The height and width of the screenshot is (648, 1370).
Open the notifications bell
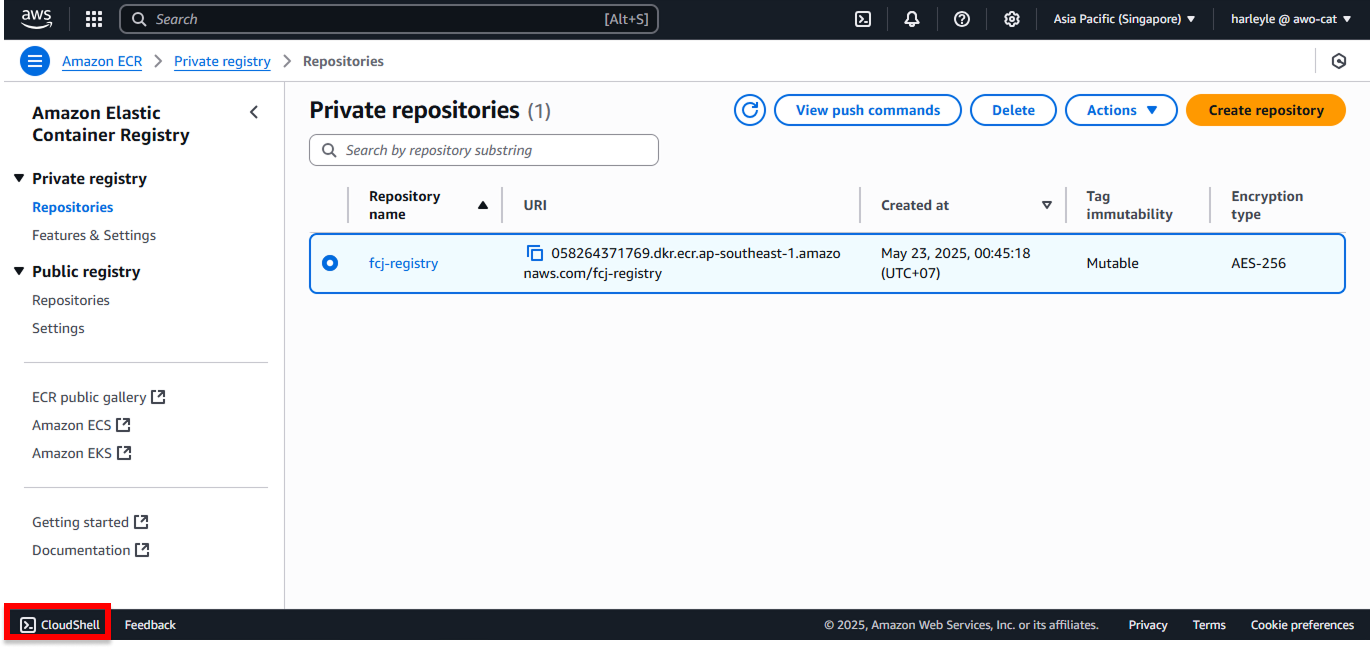[x=912, y=19]
